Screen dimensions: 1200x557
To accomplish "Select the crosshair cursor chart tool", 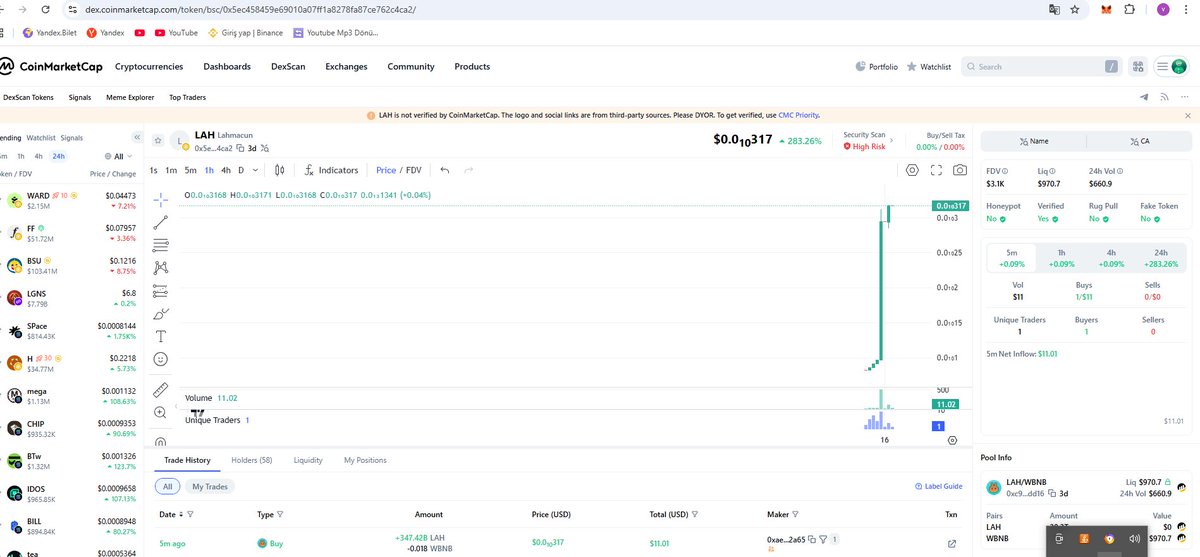I will [x=161, y=198].
